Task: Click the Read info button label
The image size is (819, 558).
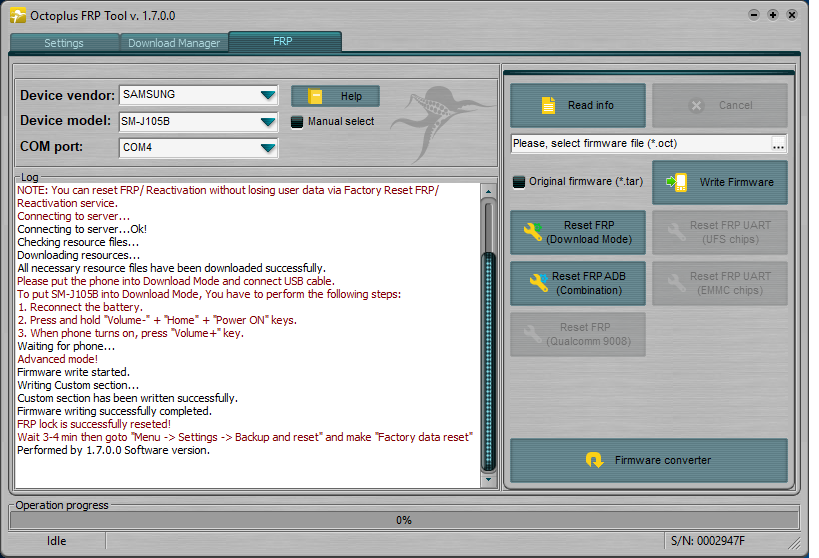Action: click(x=591, y=106)
